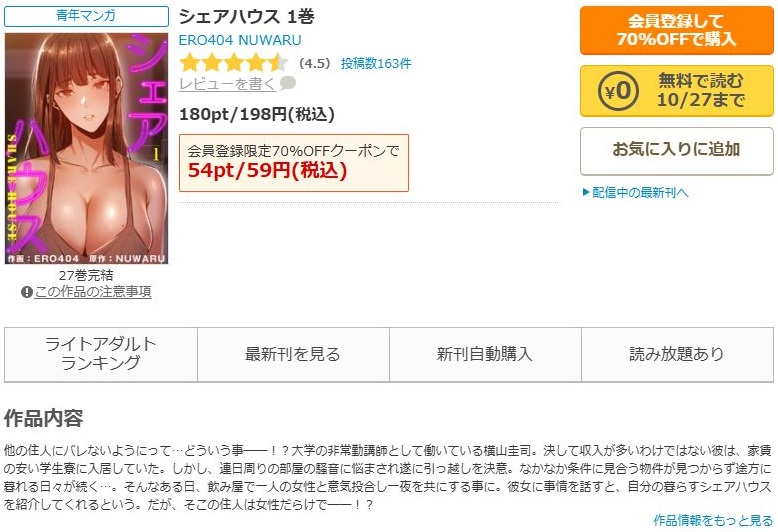Click the speech bubble review icon

pos(288,83)
